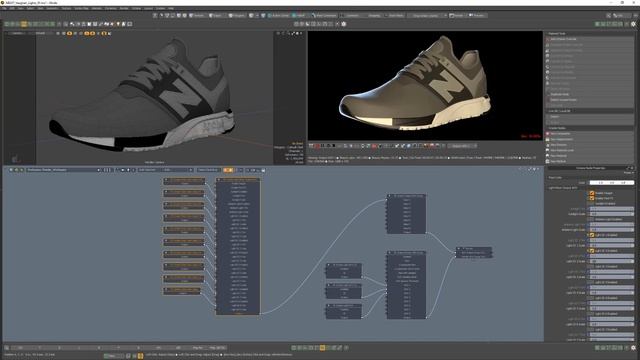Open the layout dropdown in the top toolbar
640x360 pixels.
tap(427, 16)
